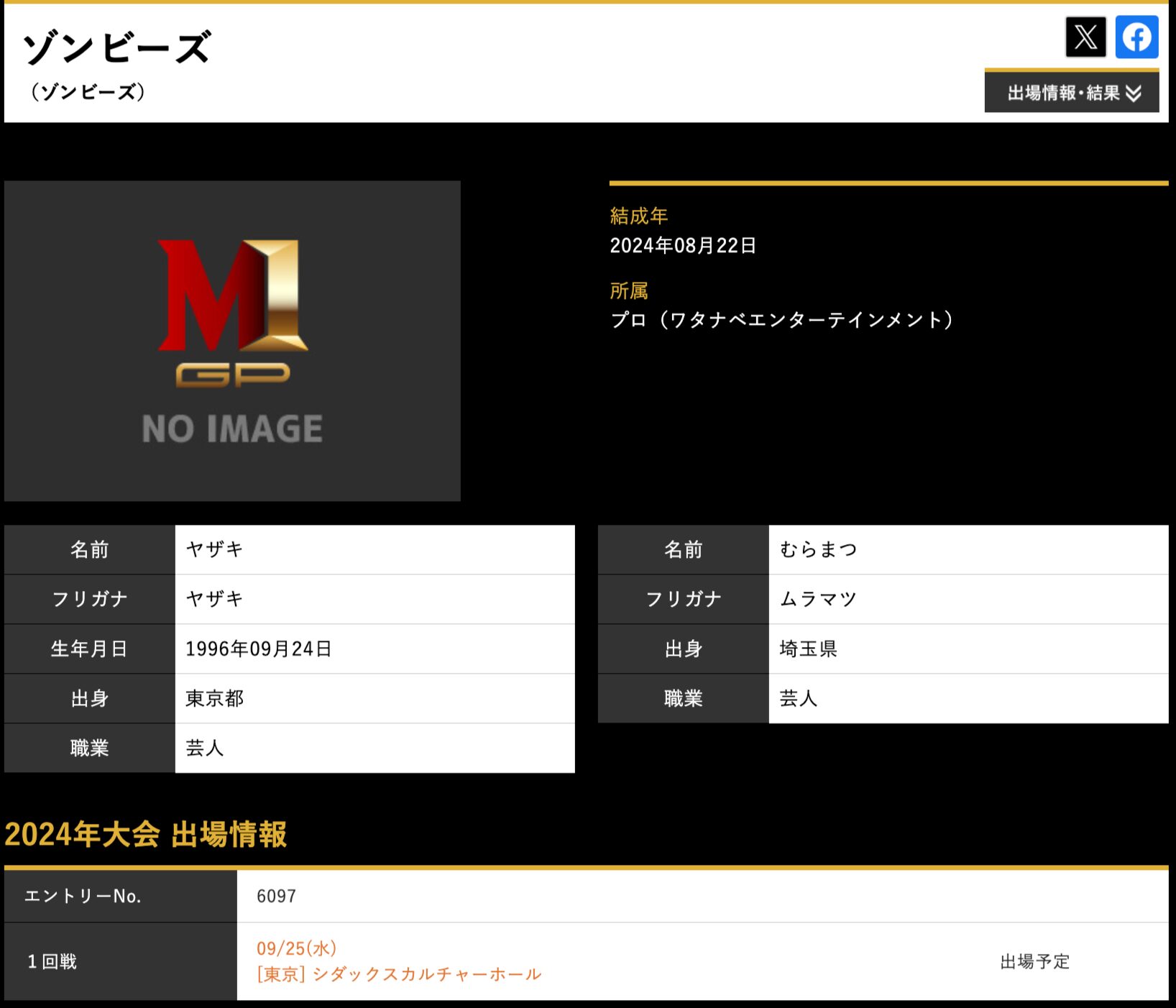Click the formation date 2024年08月22日
This screenshot has width=1176, height=1008.
point(682,246)
